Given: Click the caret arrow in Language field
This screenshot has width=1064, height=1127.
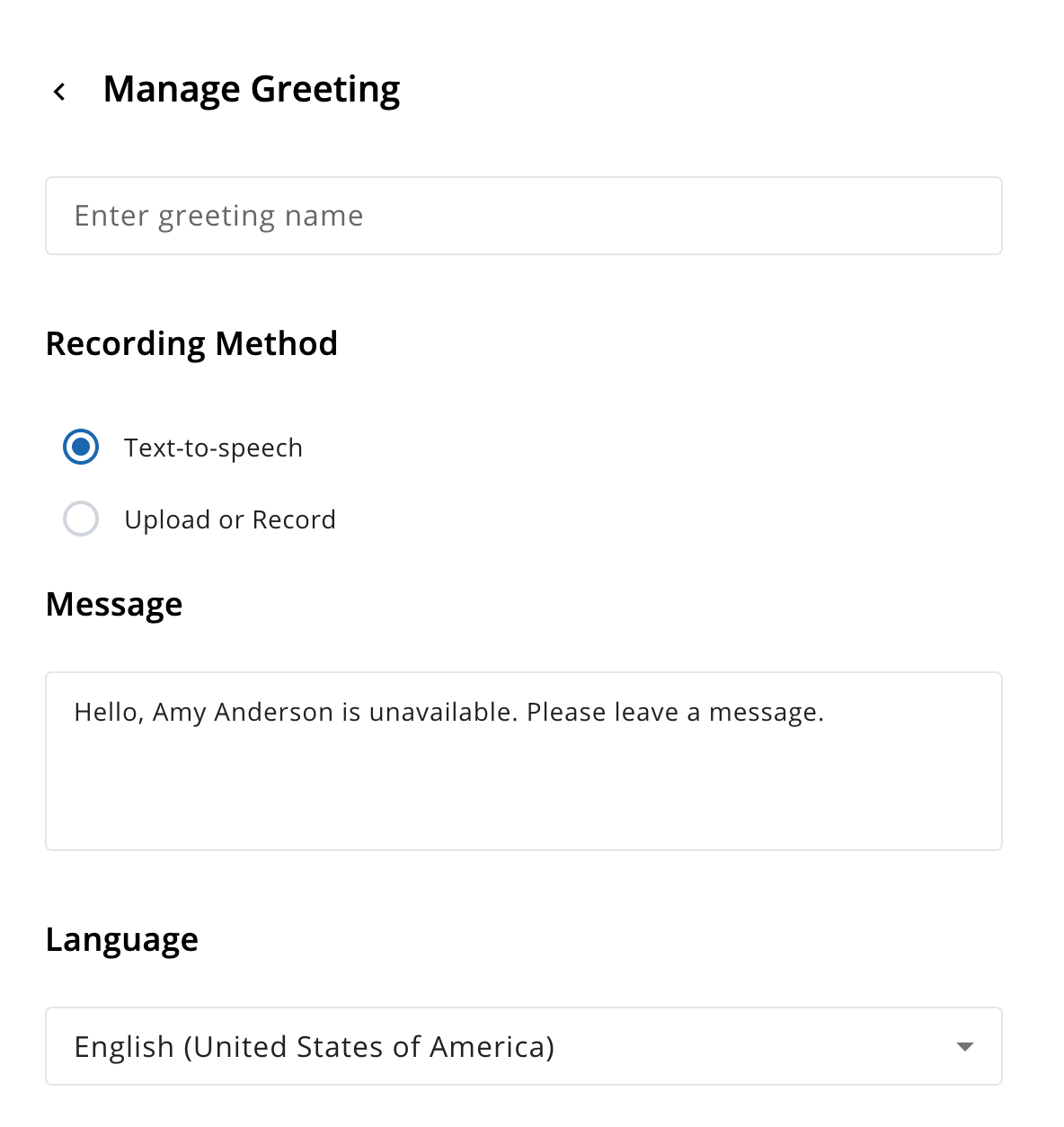Looking at the screenshot, I should click(965, 1047).
